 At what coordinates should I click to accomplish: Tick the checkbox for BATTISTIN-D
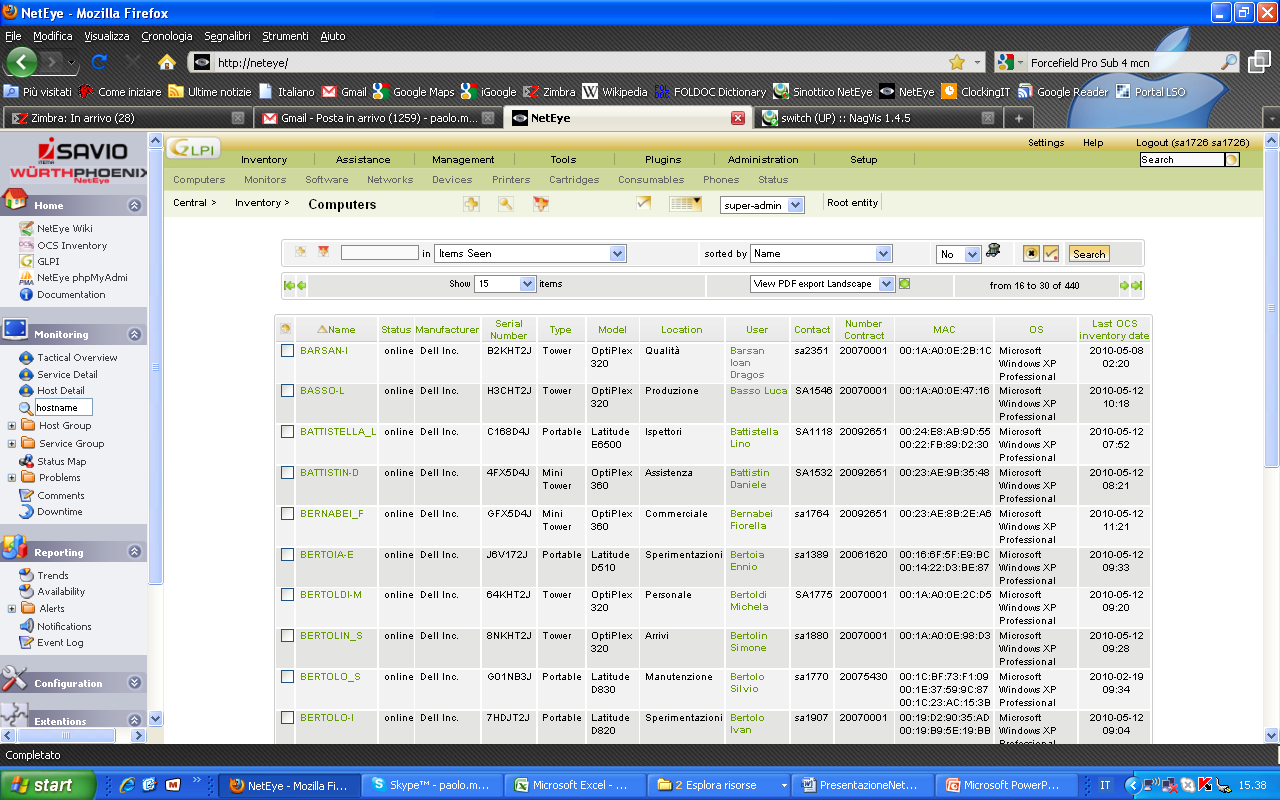[x=287, y=473]
